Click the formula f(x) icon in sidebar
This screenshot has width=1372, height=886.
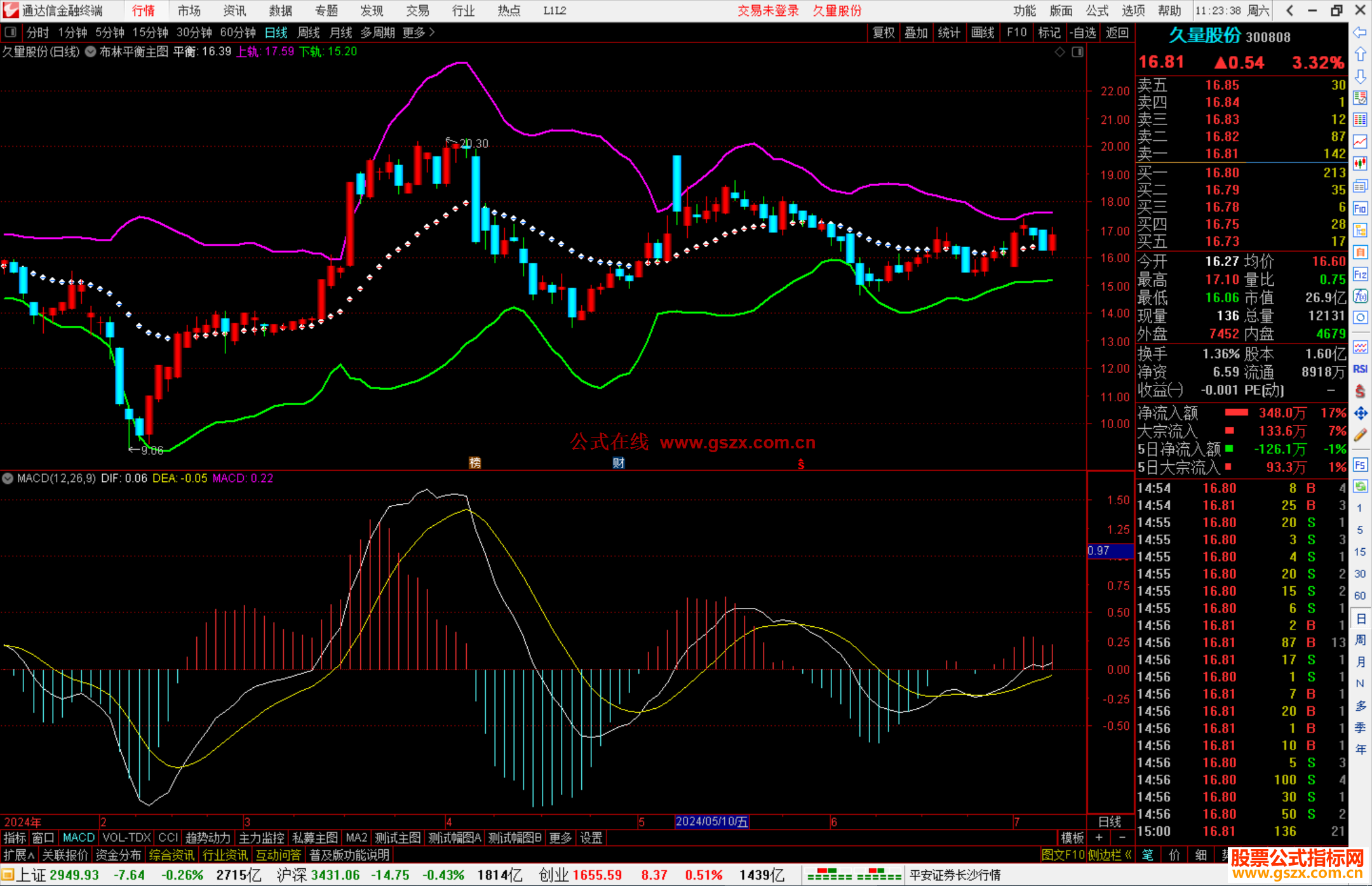click(1360, 296)
